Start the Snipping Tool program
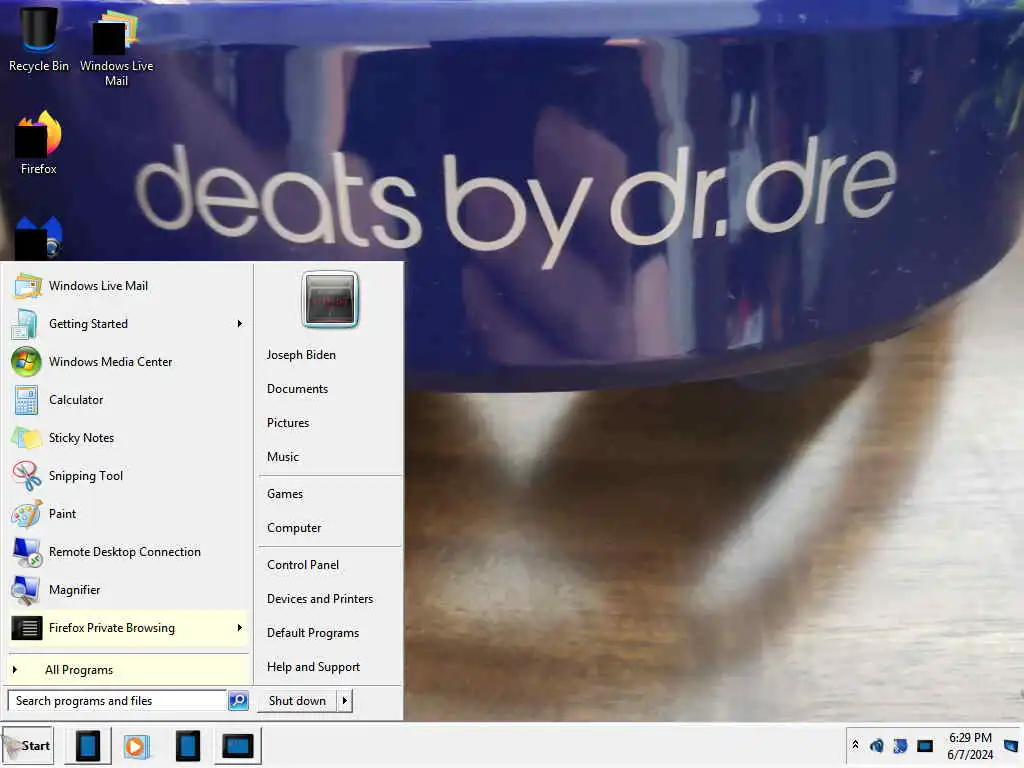The width and height of the screenshot is (1024, 768). click(127, 475)
